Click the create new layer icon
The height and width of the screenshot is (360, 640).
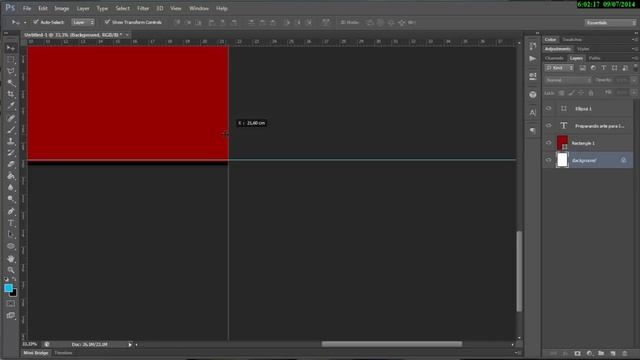[613, 353]
